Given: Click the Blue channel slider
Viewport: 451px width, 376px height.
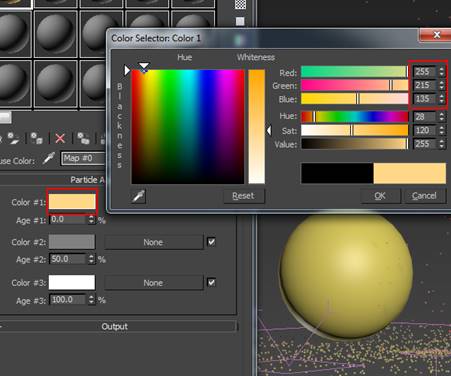Looking at the screenshot, I should point(355,99).
